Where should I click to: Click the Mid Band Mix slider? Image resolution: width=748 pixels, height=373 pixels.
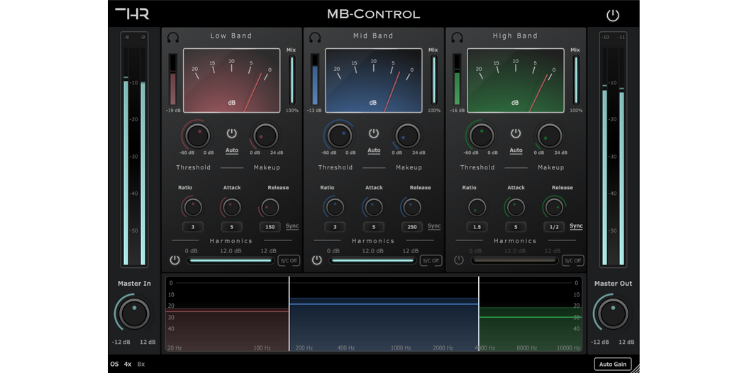(x=434, y=80)
